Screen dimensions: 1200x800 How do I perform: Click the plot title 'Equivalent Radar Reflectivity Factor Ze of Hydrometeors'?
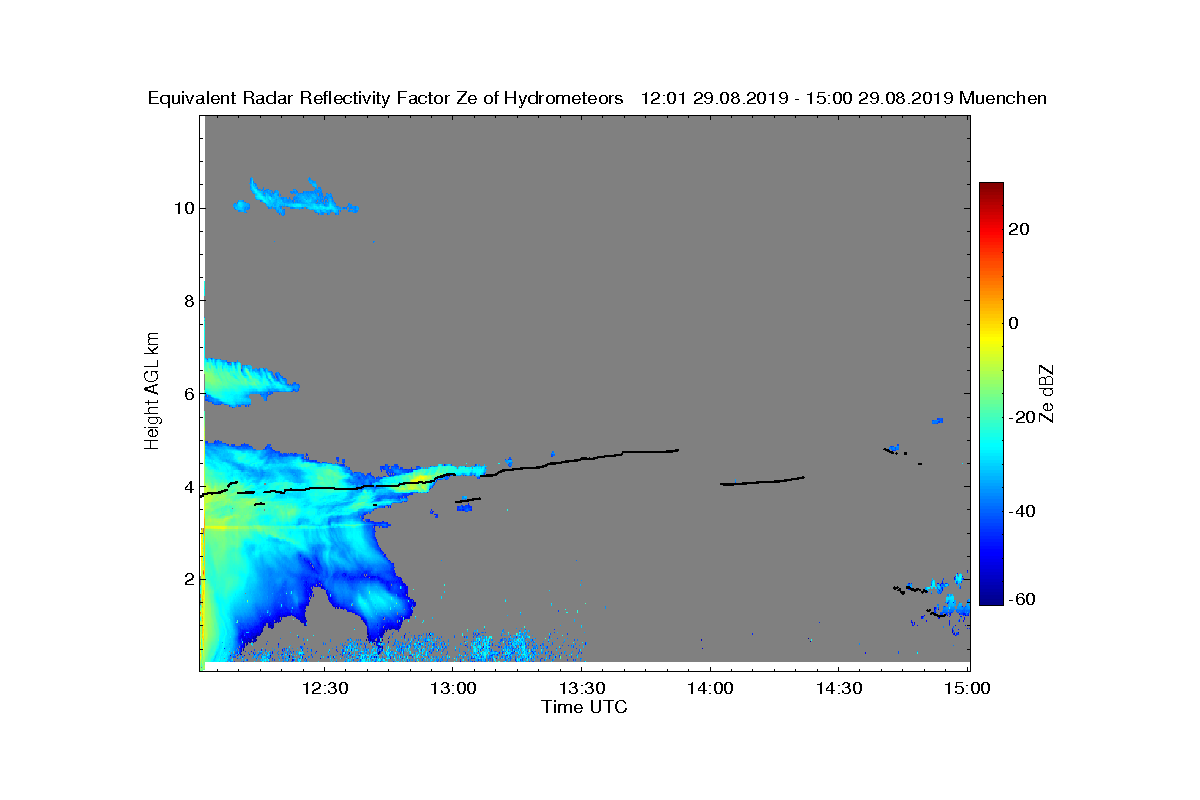(x=386, y=98)
